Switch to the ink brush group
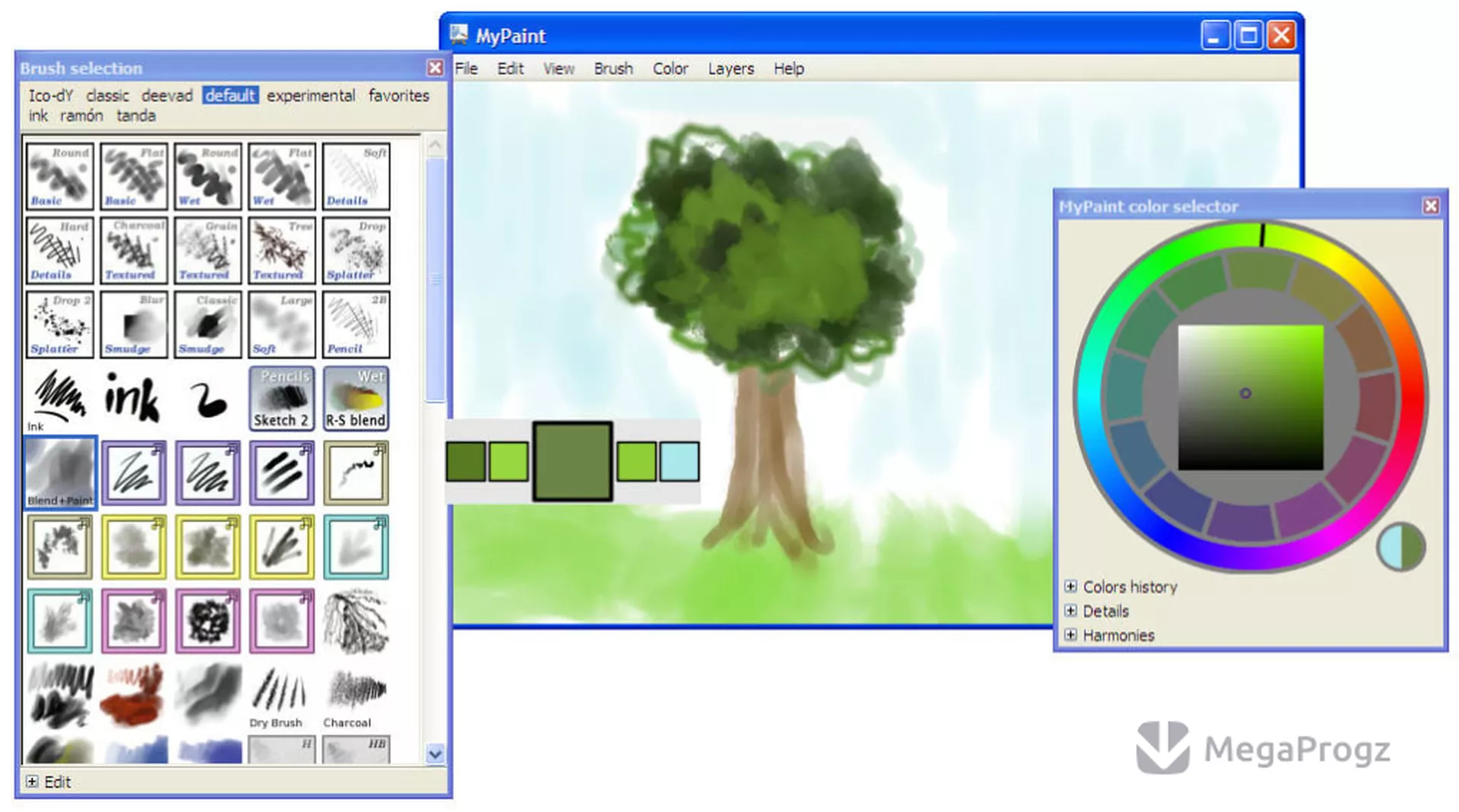This screenshot has width=1459, height=812. coord(38,115)
